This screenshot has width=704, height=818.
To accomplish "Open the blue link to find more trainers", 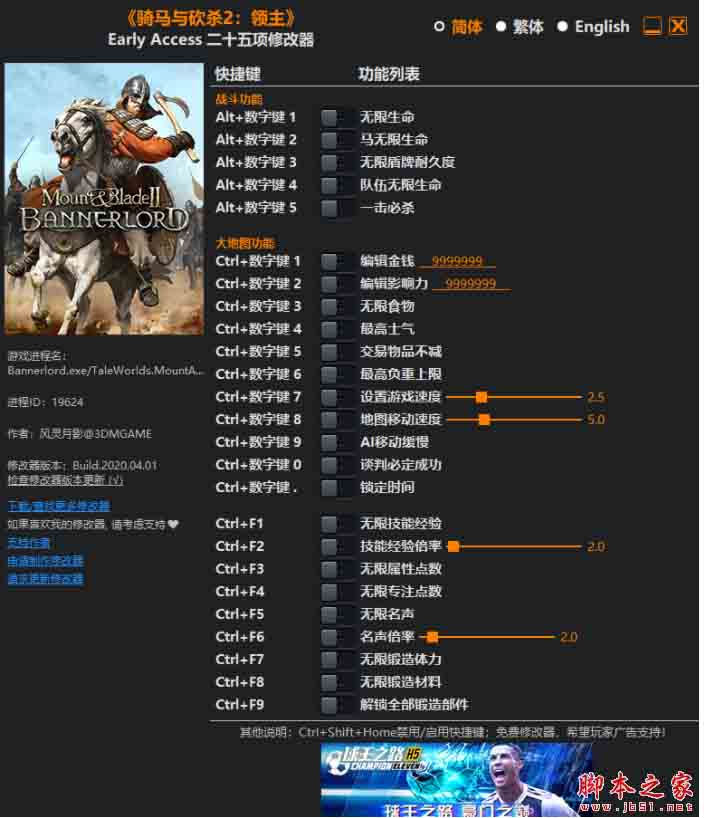I will pos(59,506).
